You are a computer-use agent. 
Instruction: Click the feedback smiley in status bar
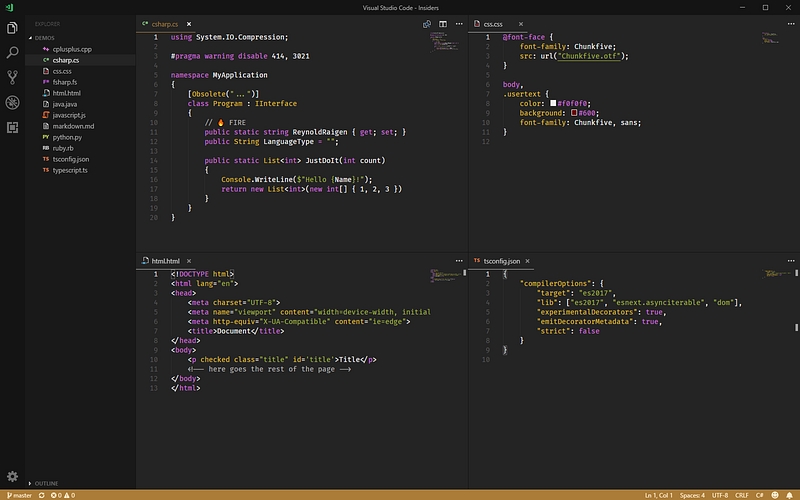(774, 495)
